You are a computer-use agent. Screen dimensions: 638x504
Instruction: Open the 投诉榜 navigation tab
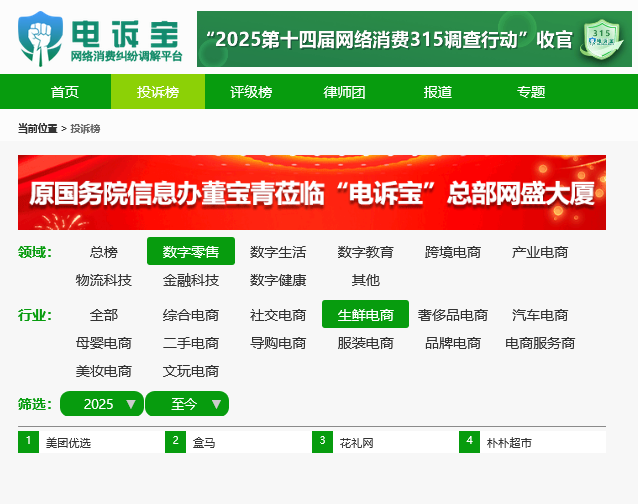(158, 92)
